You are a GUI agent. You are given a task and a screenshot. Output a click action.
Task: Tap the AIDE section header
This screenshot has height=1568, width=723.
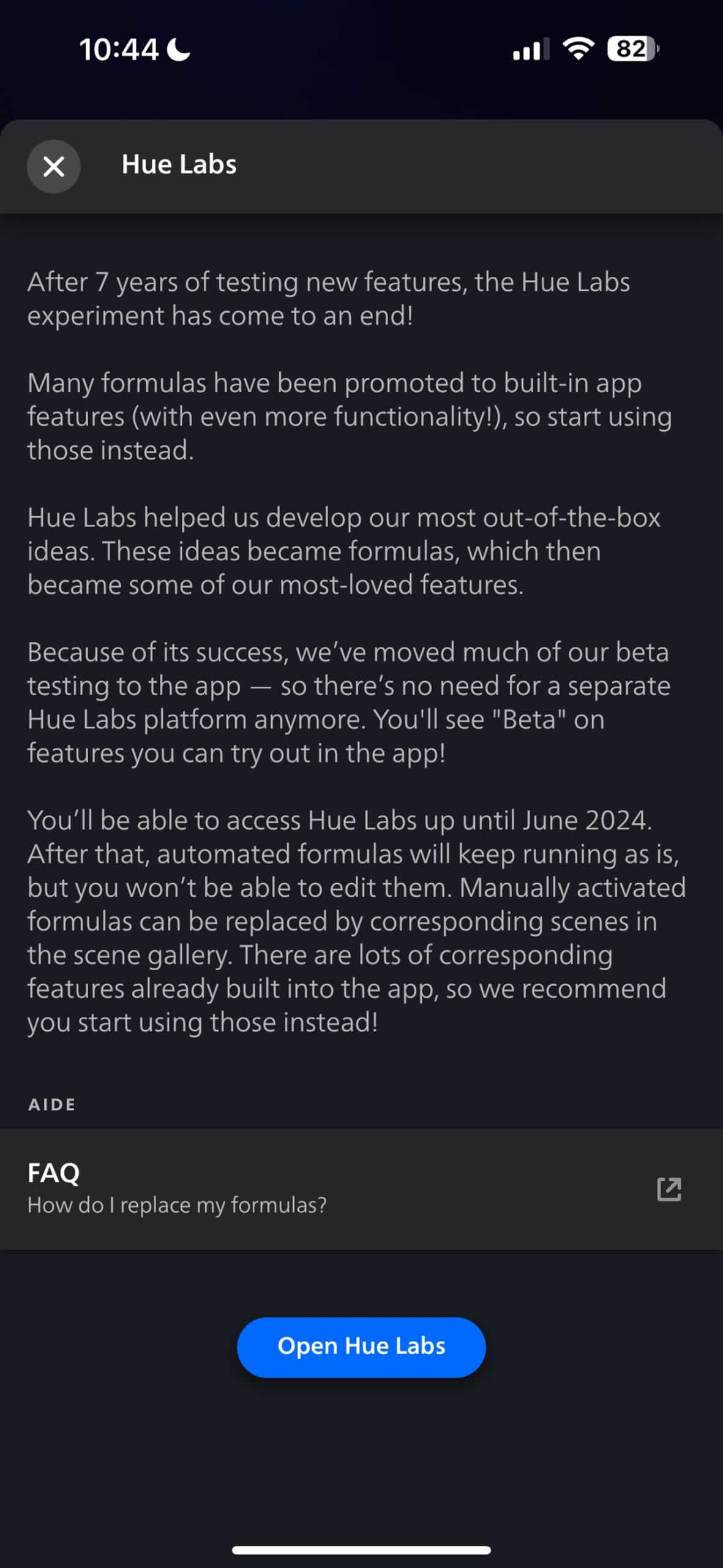click(52, 1104)
